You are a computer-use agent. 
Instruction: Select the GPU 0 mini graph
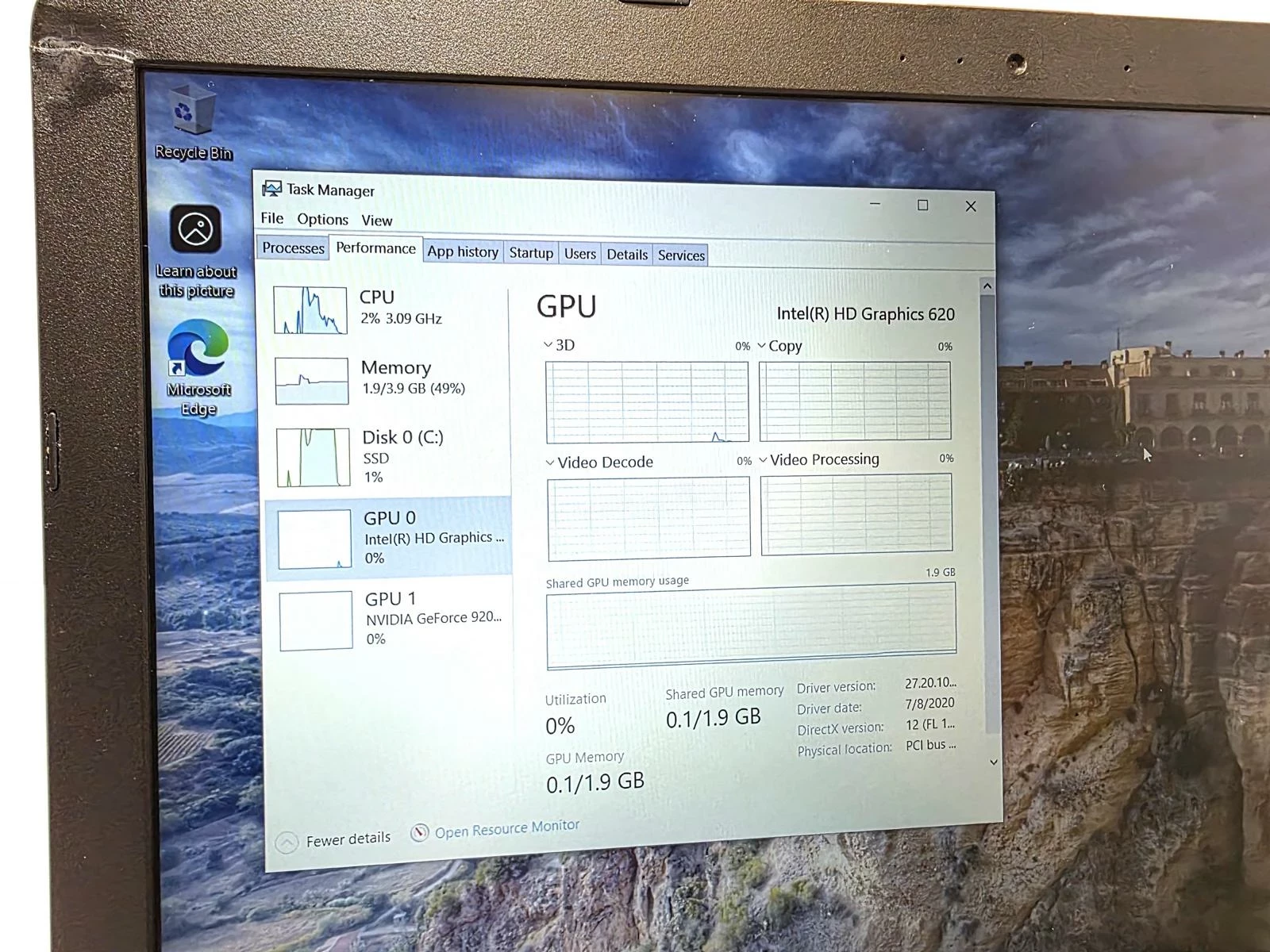coord(314,539)
